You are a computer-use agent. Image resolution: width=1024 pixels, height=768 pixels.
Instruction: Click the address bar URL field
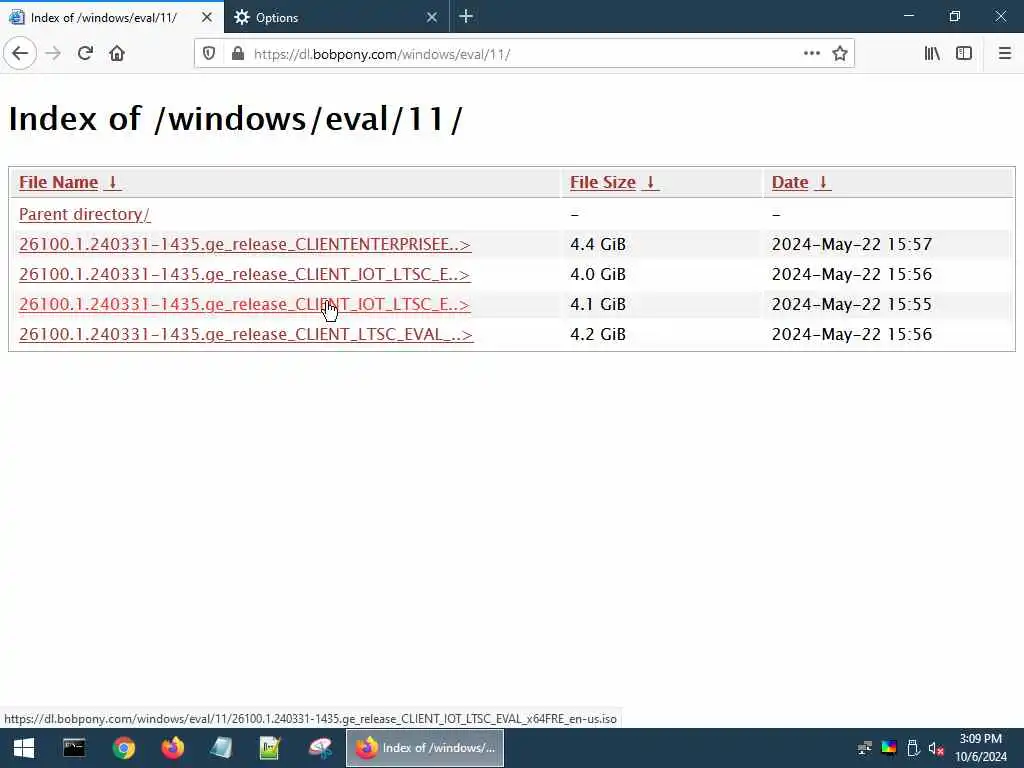(522, 54)
